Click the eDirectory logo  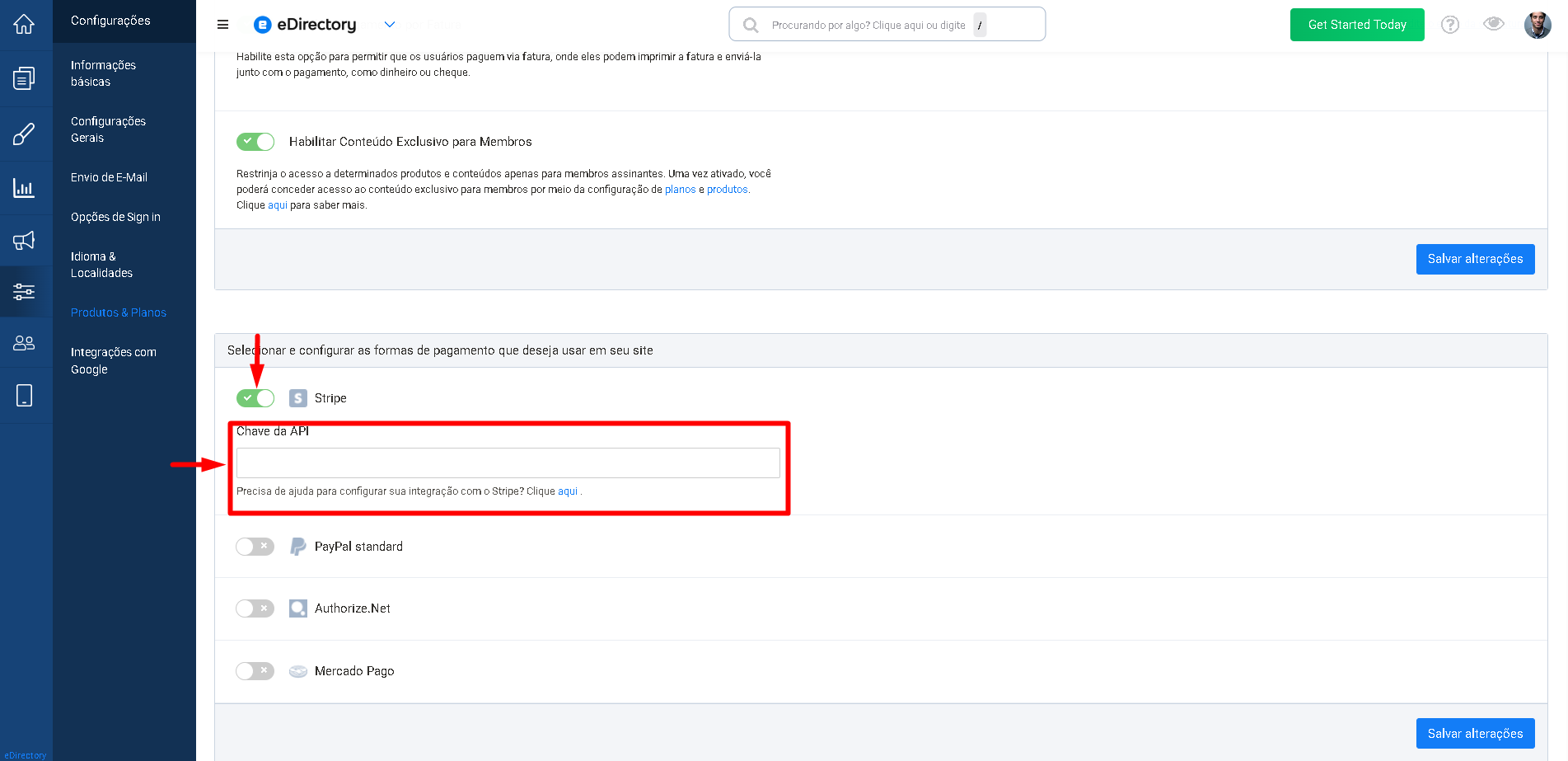pyautogui.click(x=305, y=25)
